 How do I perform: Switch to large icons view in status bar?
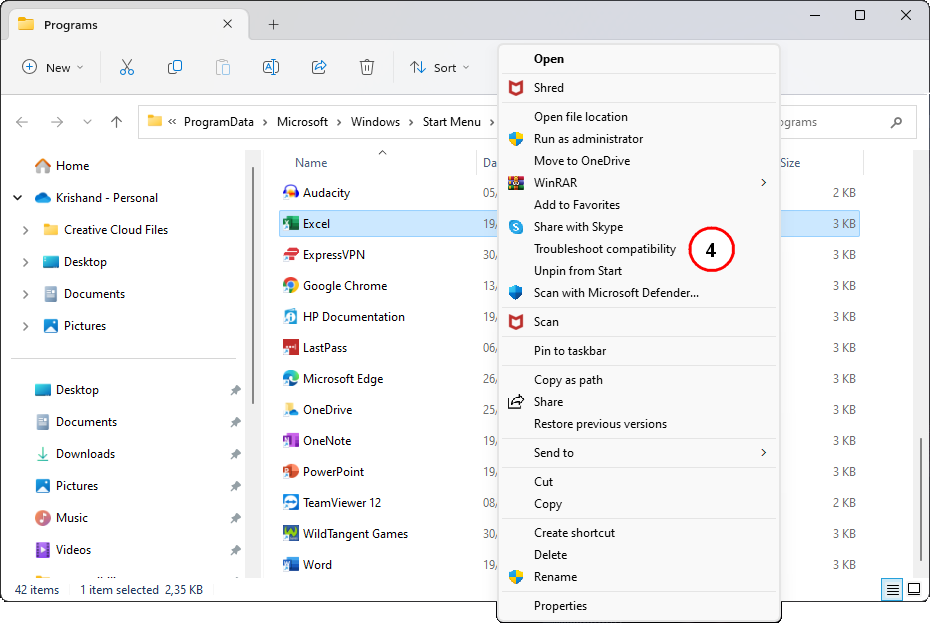(914, 589)
